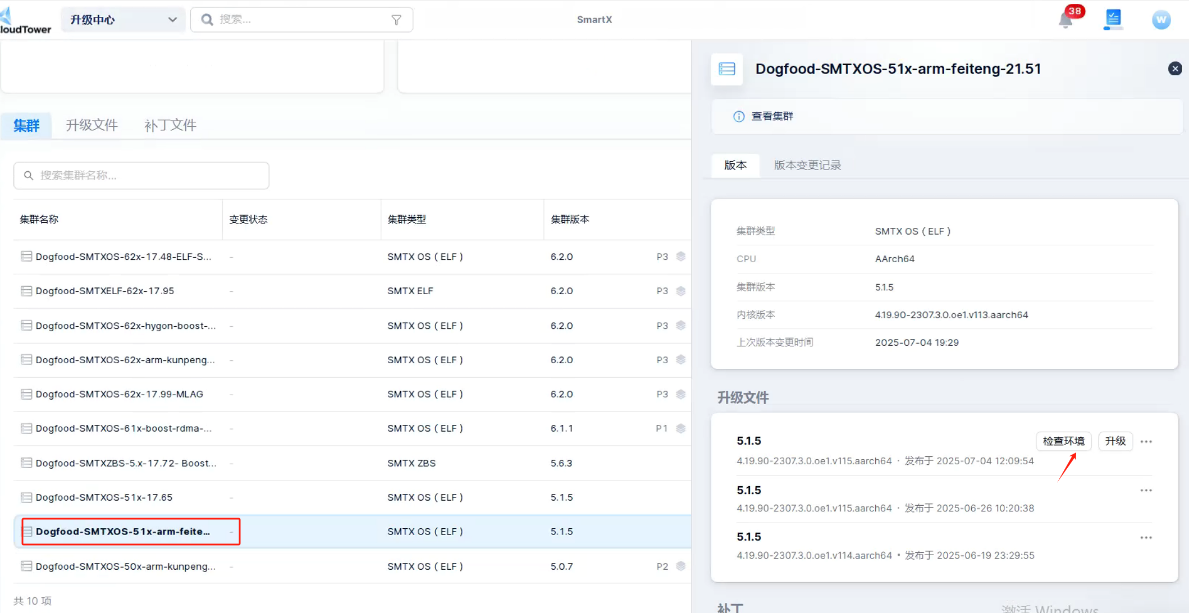This screenshot has height=613, width=1189.
Task: Open more options for 2025-06-19 upgrade file
Action: [x=1146, y=538]
